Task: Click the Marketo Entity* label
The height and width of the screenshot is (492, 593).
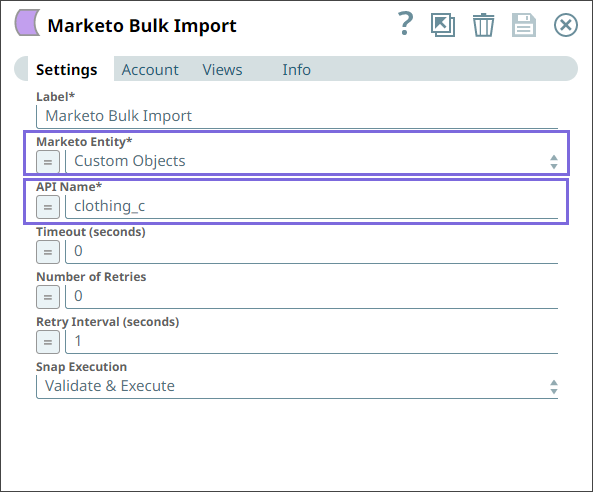Action: pos(84,142)
